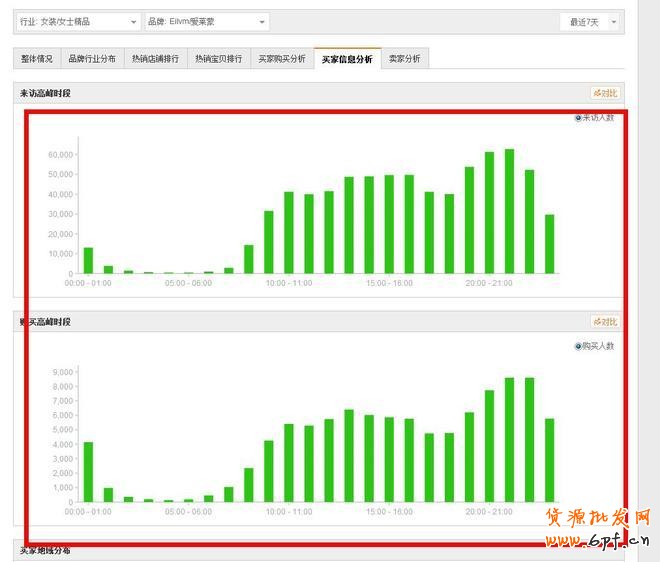Expand the 品牌 Eiivm/爱莱蒙 dropdown
Image resolution: width=660 pixels, height=562 pixels.
pyautogui.click(x=207, y=22)
